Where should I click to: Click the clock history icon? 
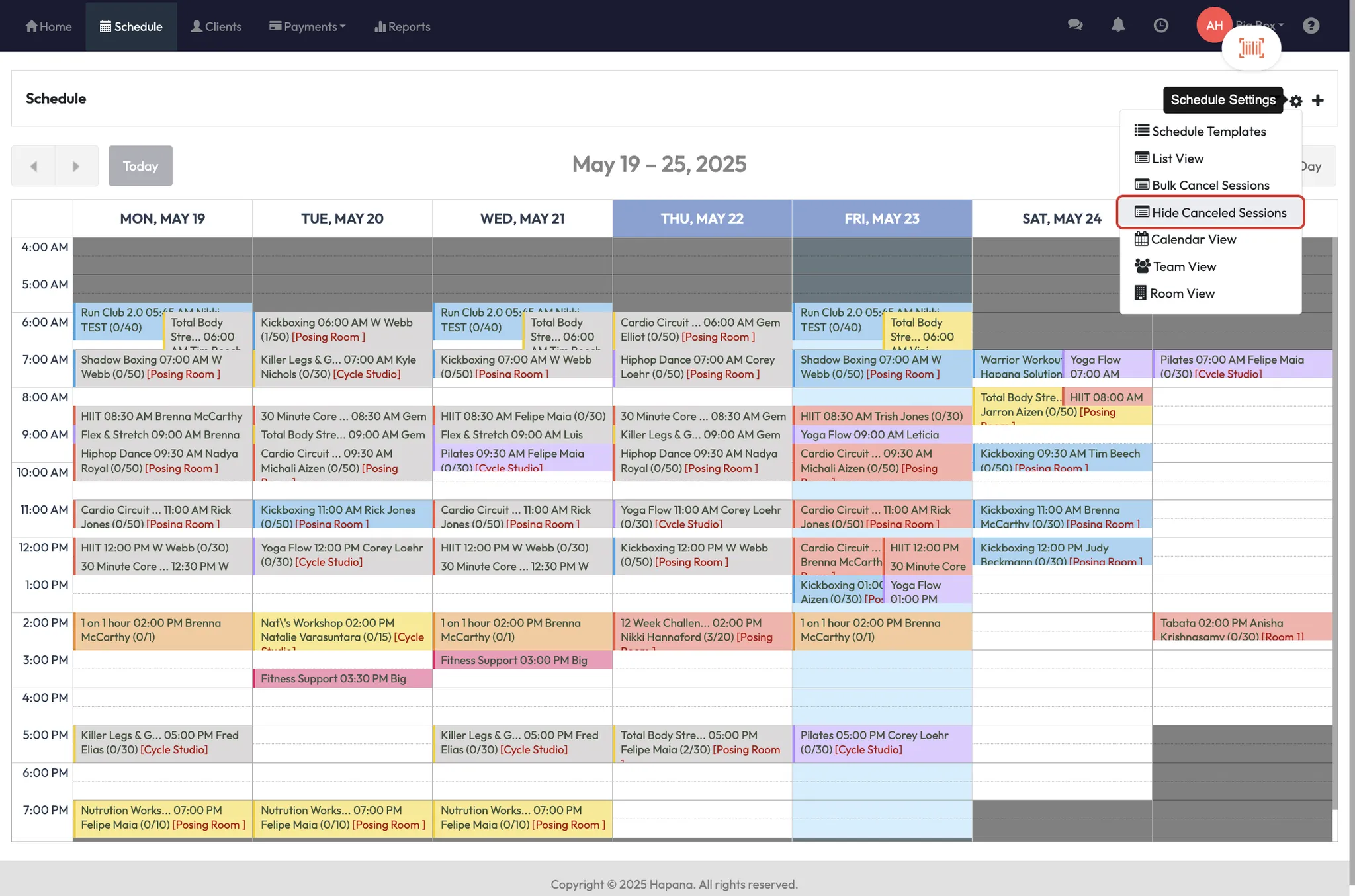pyautogui.click(x=1160, y=25)
